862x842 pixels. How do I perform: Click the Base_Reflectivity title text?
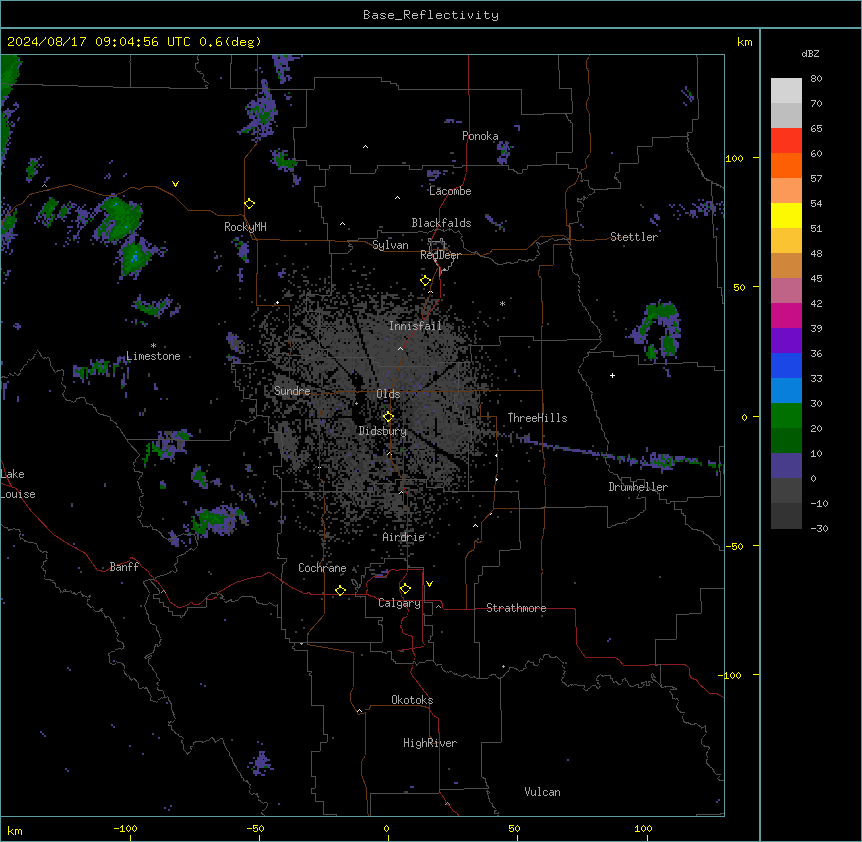point(430,15)
